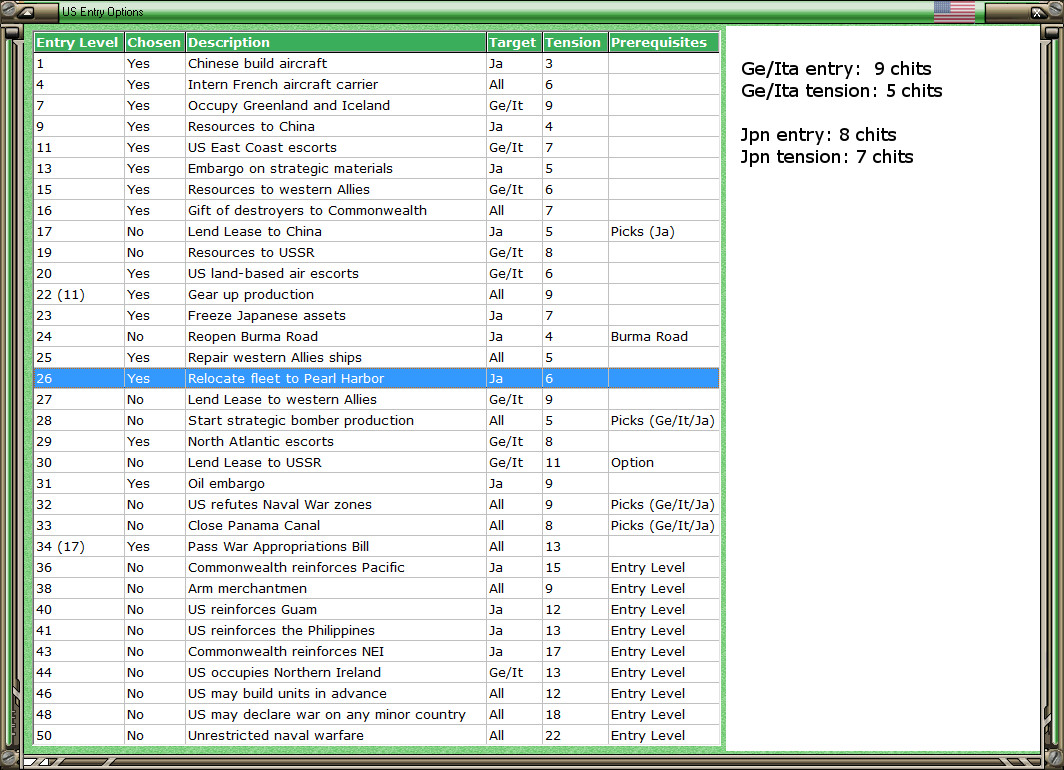Select US may build units in advance
Screen dimensions: 1064x770
[377, 694]
